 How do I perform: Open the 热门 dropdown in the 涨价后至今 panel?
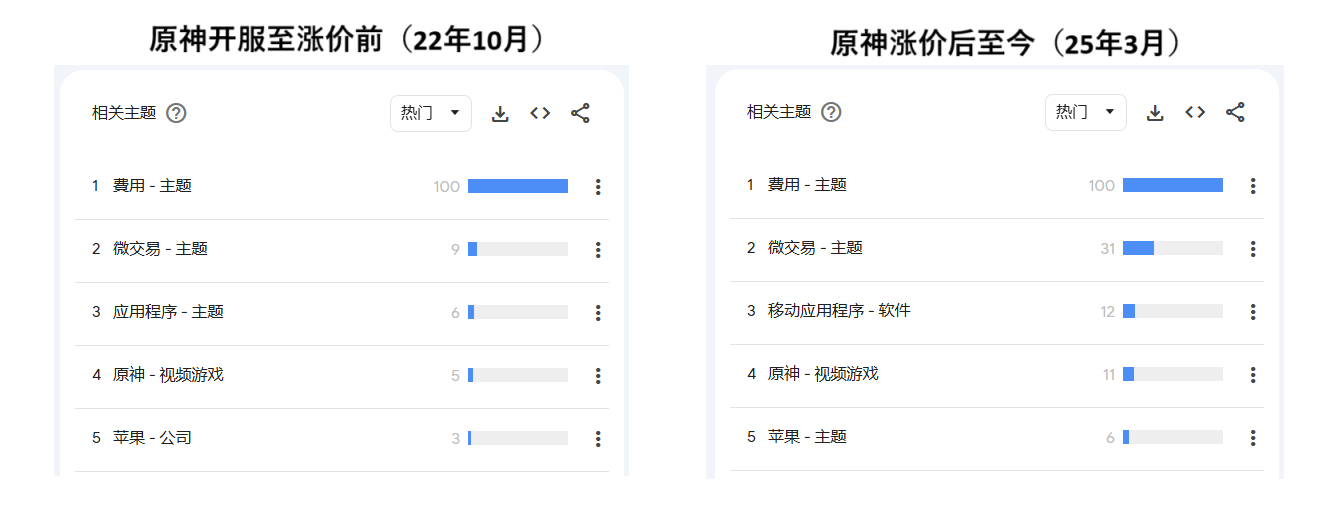[1086, 112]
